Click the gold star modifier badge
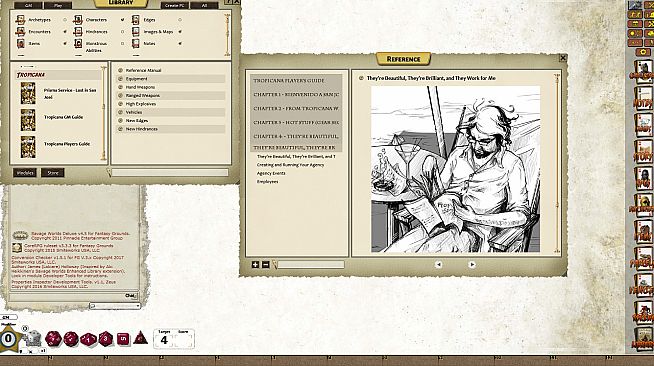This screenshot has height=366, width=654. click(9, 338)
